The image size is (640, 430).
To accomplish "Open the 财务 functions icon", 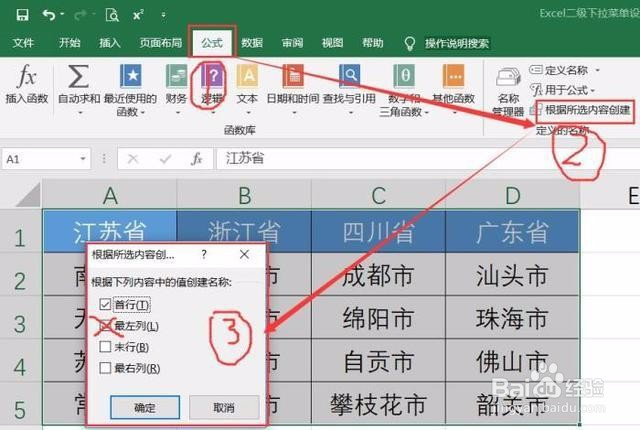I will [176, 75].
